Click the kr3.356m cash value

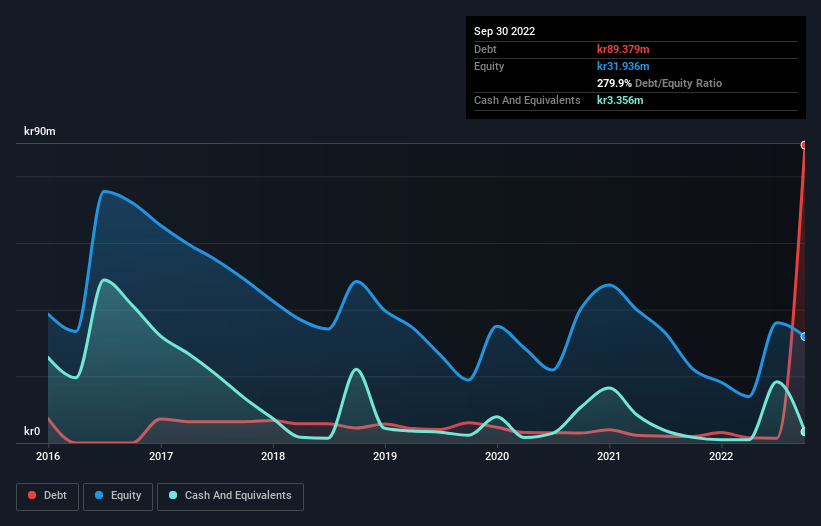tap(620, 100)
